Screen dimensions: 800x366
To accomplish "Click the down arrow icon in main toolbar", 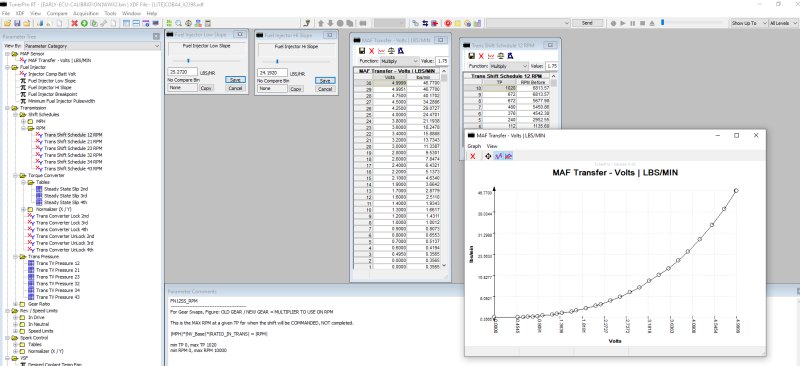I will [331, 23].
